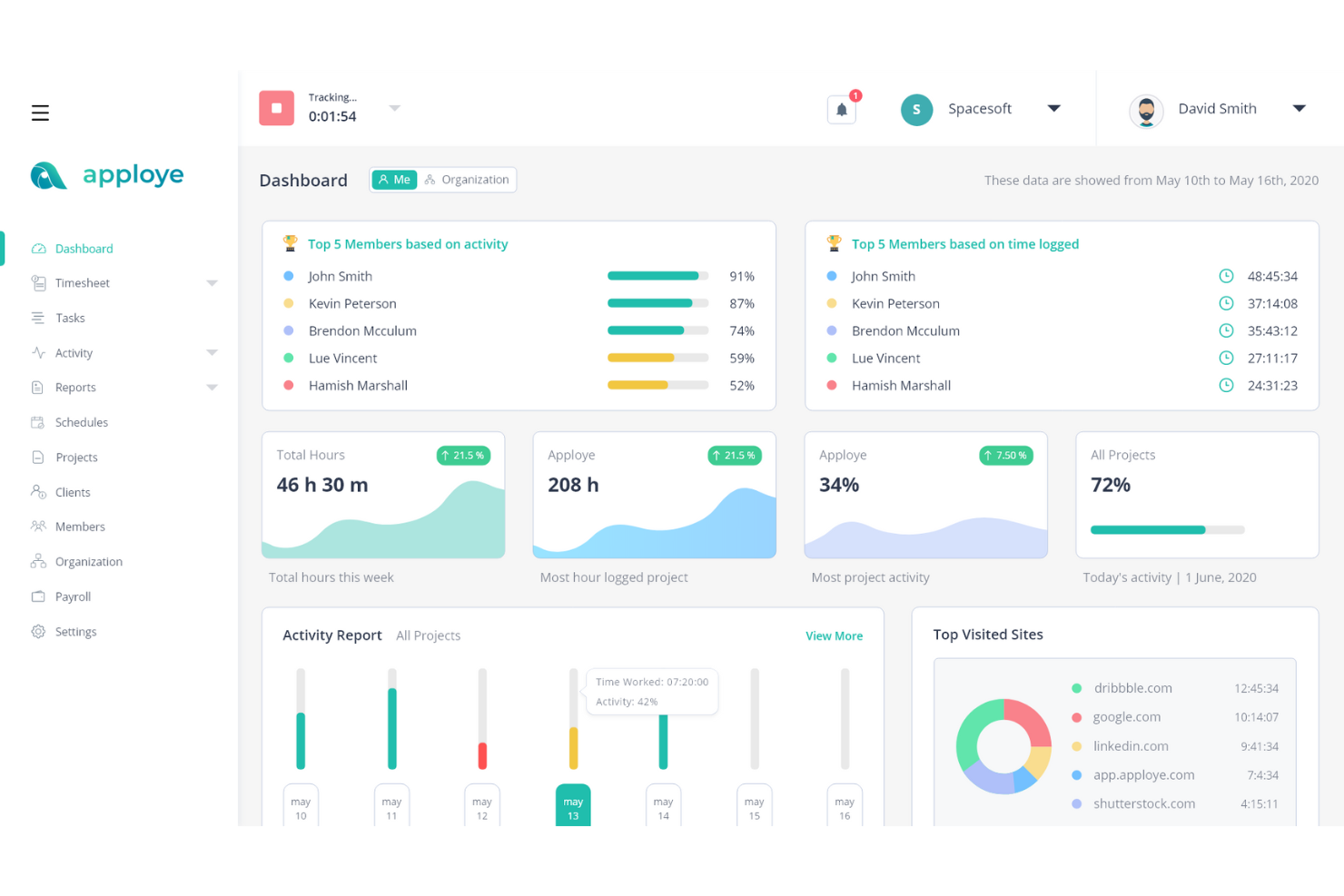Visit the Appveloper logo to go home
The height and width of the screenshot is (896, 1344).
(x=106, y=174)
